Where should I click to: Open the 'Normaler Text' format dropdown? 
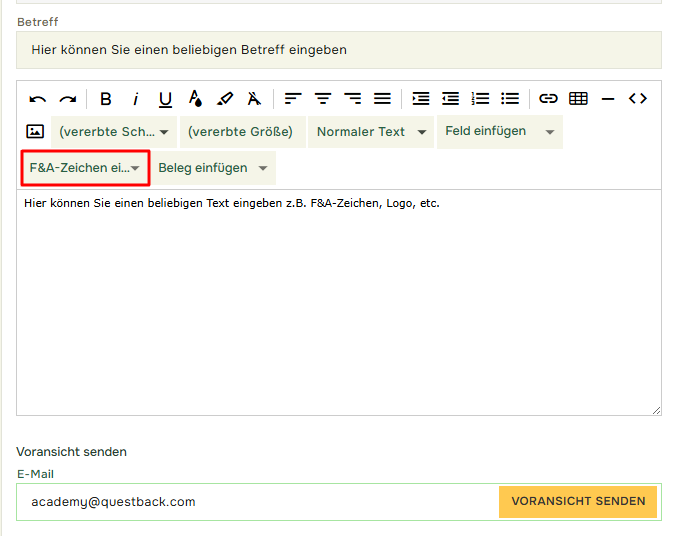pyautogui.click(x=372, y=132)
